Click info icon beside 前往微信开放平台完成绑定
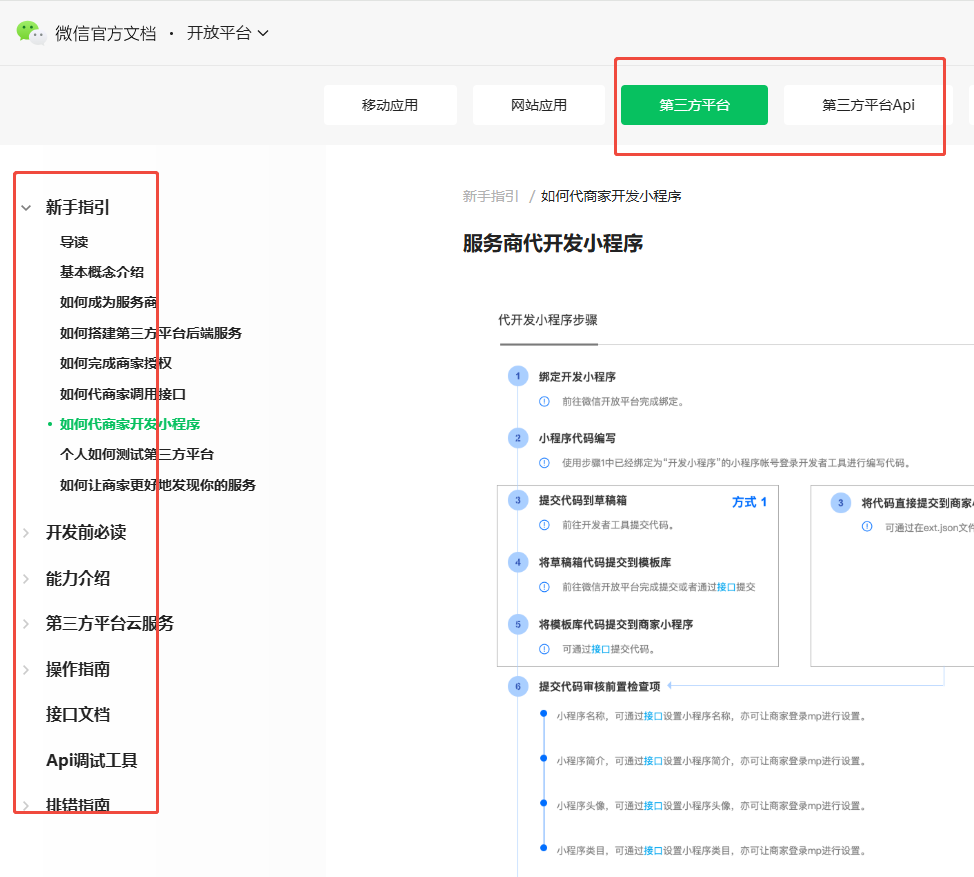Screen dimensions: 974x877 [x=544, y=401]
